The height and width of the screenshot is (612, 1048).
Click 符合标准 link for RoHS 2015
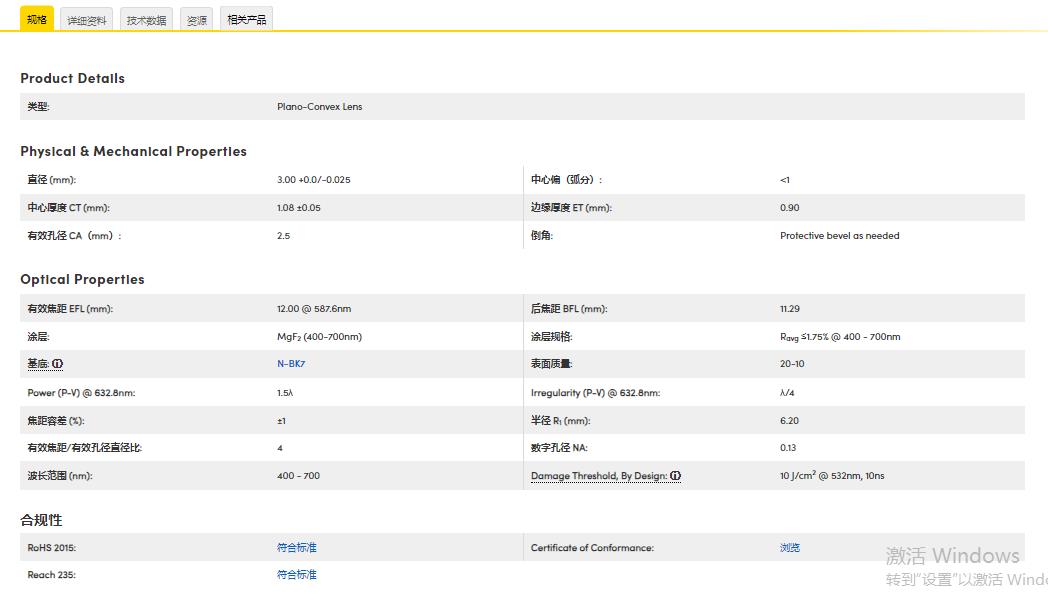297,548
